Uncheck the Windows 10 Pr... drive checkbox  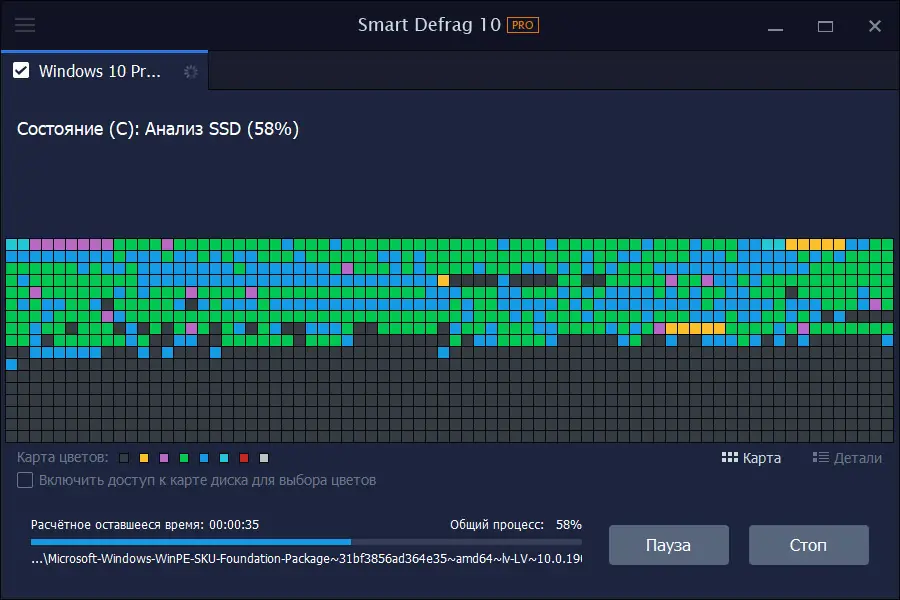tap(21, 71)
